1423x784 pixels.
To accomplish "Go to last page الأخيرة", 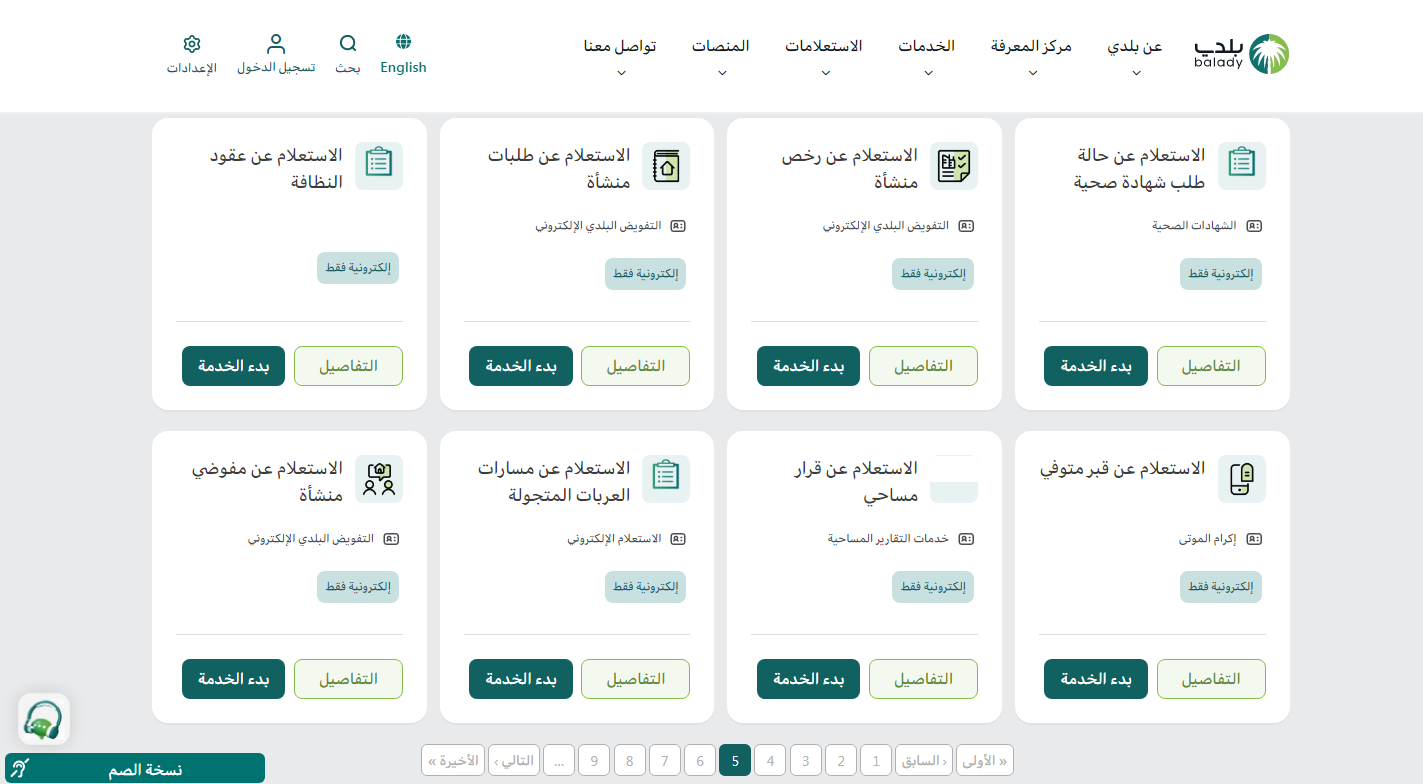I will click(x=453, y=761).
